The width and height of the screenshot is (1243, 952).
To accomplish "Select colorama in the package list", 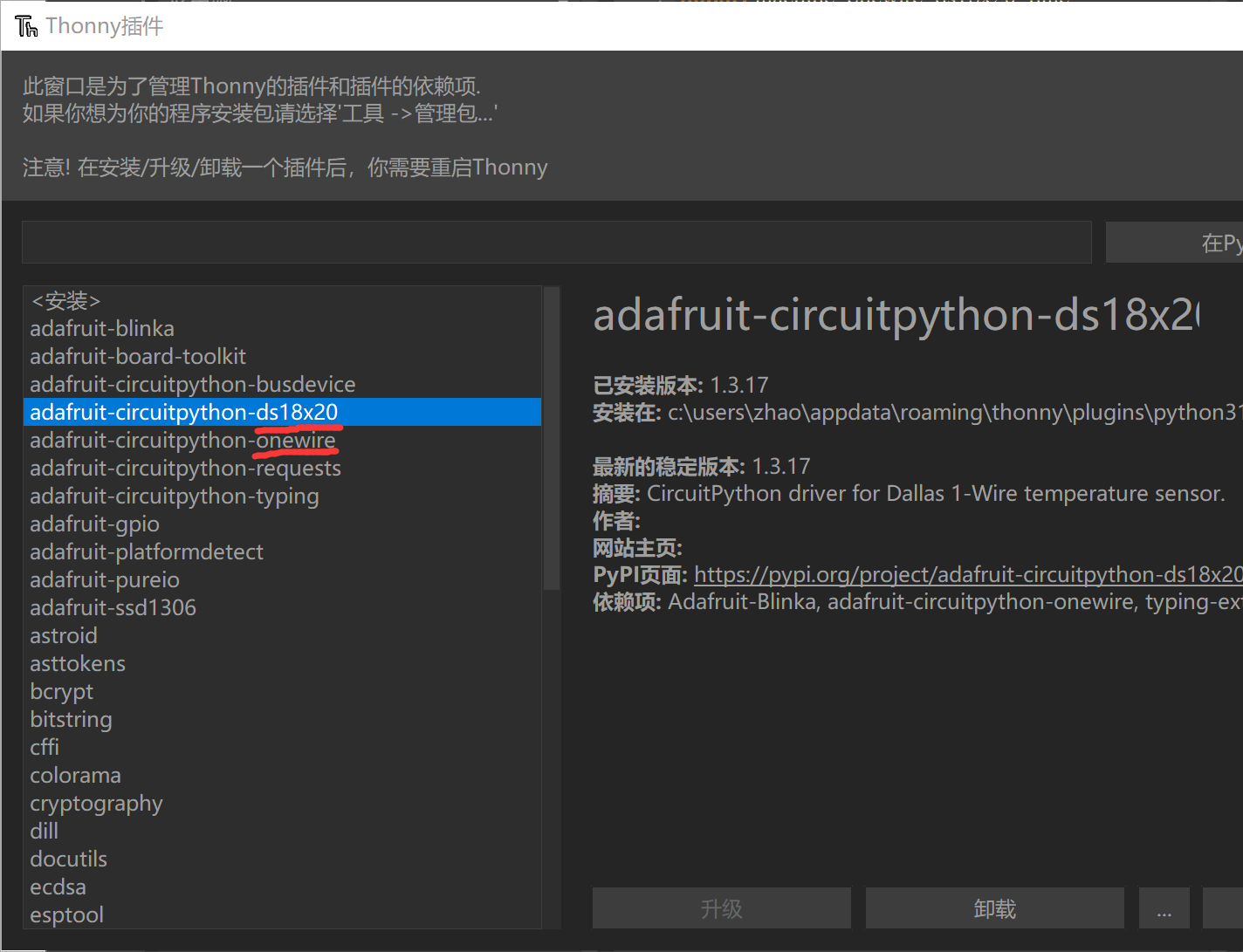I will [x=283, y=775].
